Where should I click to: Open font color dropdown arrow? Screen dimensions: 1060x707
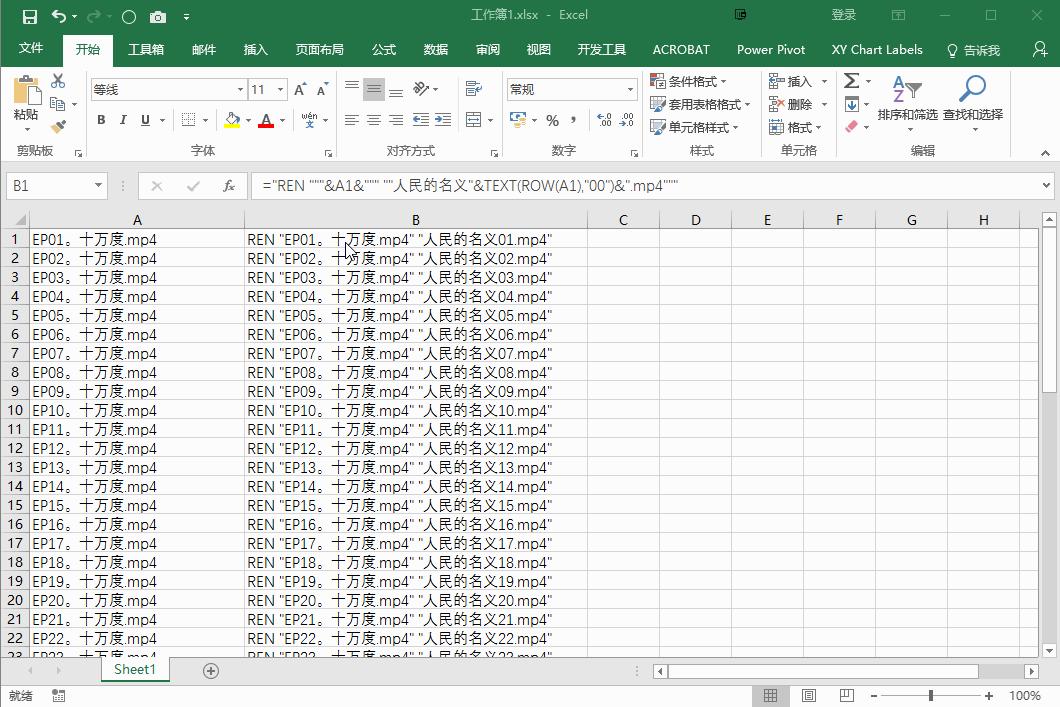point(283,120)
